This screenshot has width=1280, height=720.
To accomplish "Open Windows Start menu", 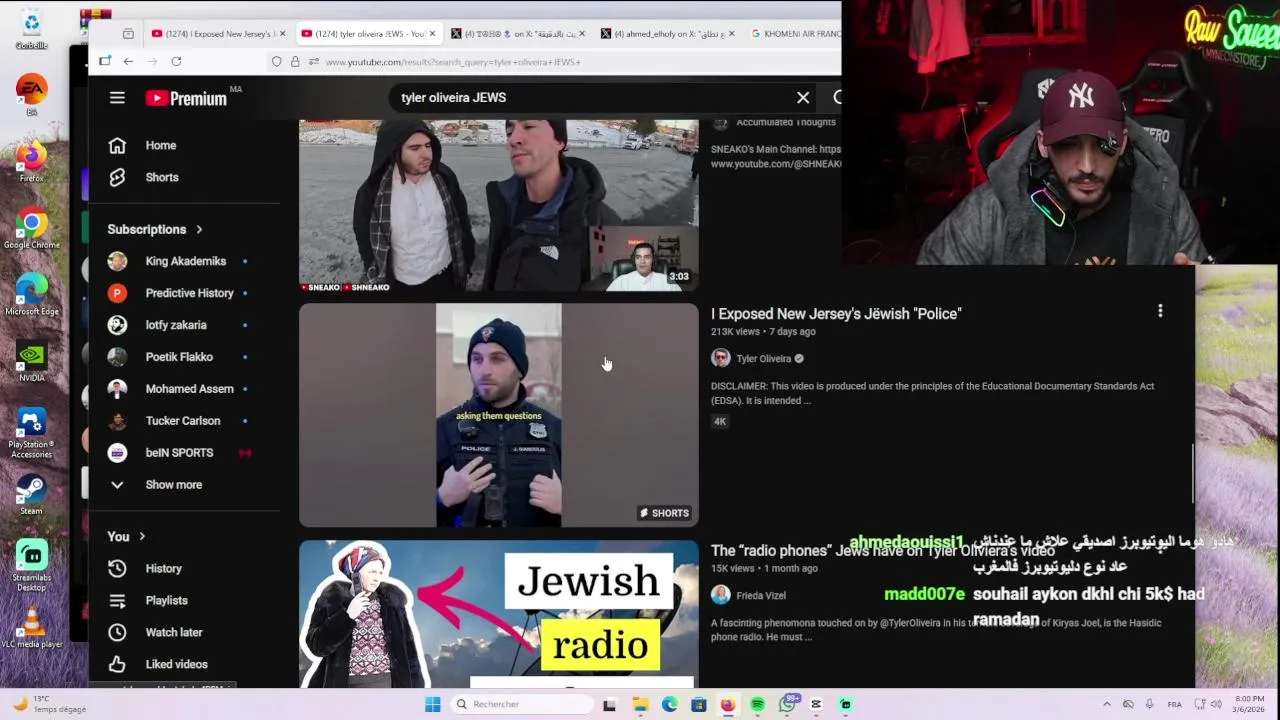I will click(x=432, y=704).
